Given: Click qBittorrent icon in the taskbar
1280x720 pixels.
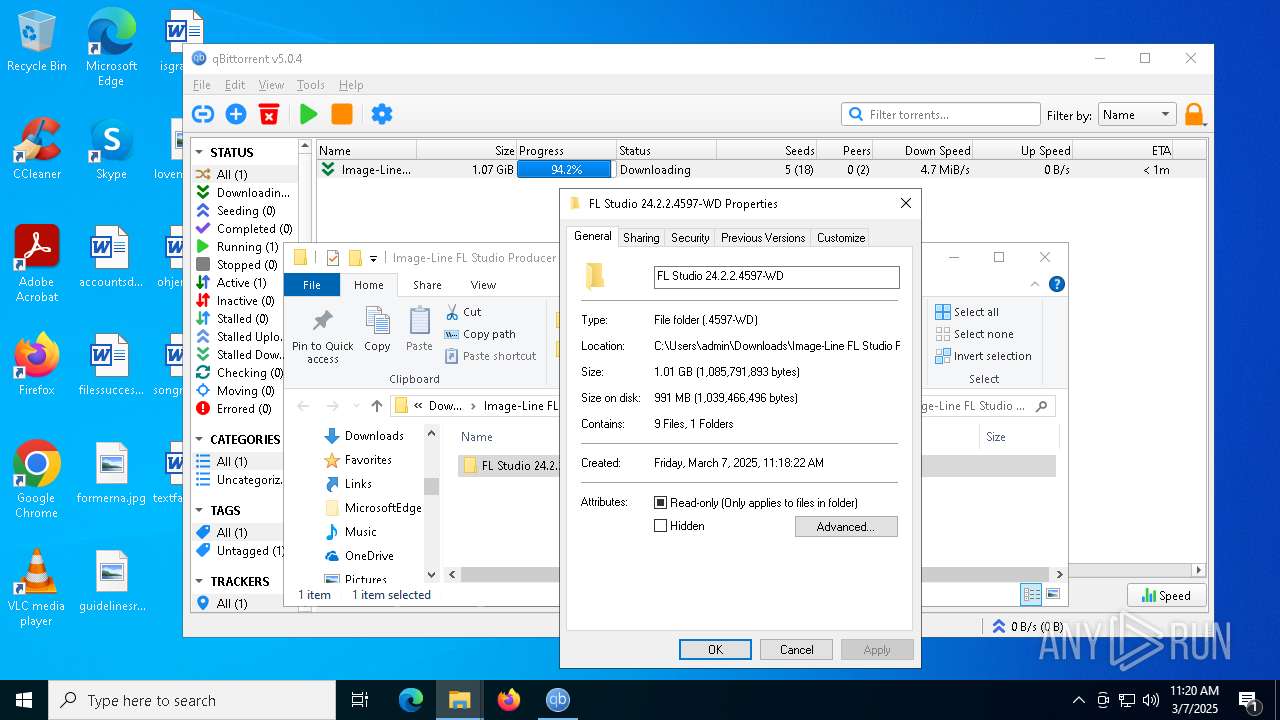Looking at the screenshot, I should tap(558, 700).
